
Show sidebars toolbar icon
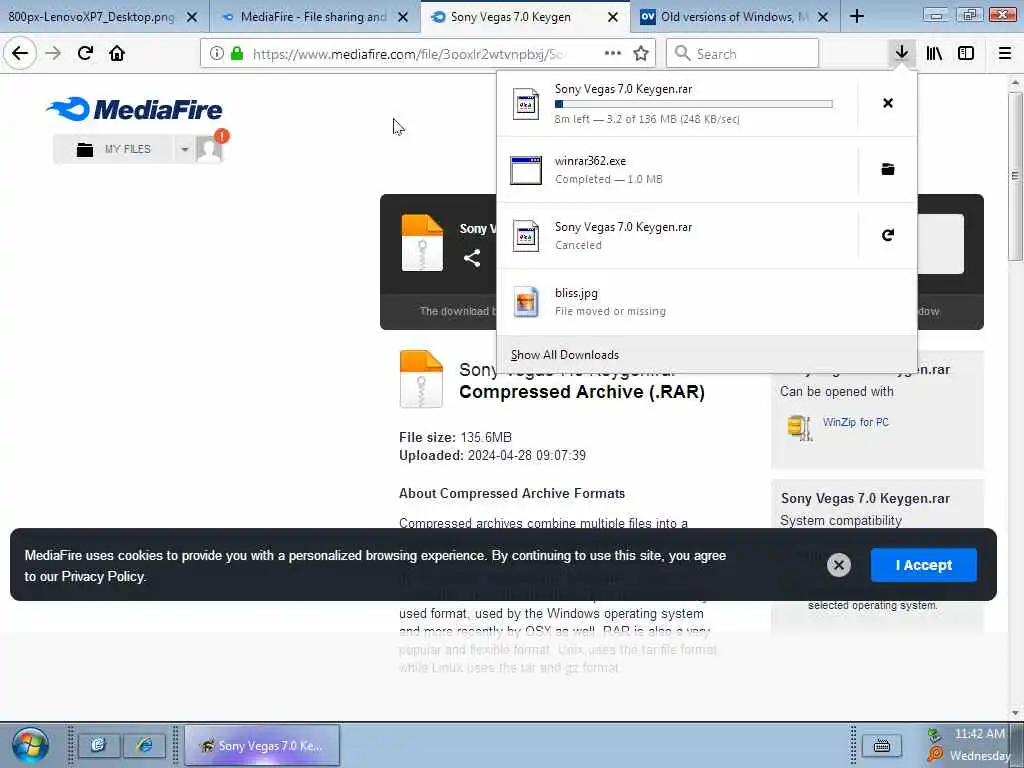966,53
